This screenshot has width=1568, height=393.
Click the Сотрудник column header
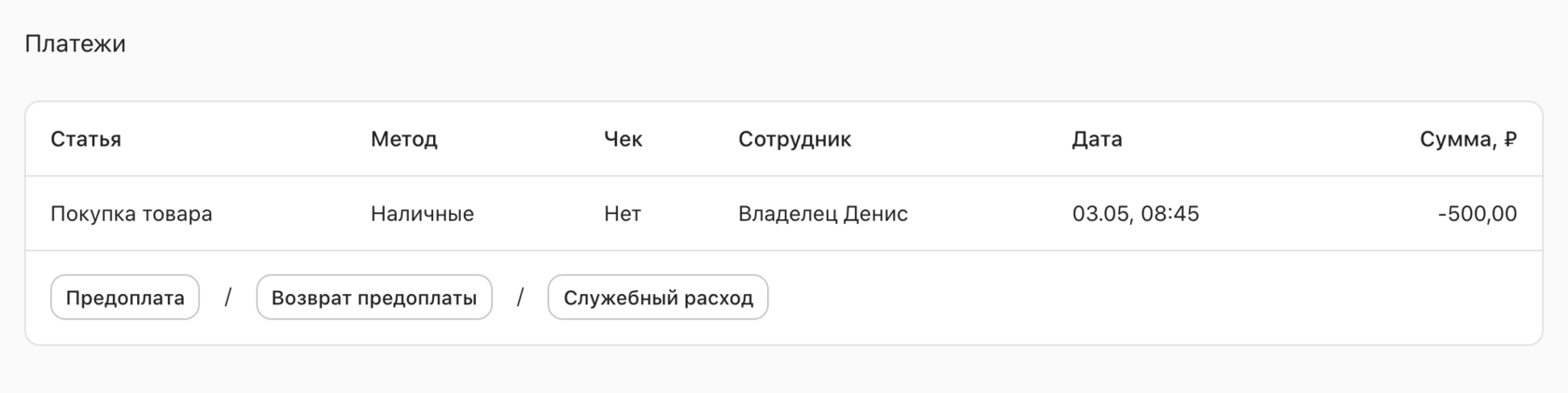click(795, 139)
